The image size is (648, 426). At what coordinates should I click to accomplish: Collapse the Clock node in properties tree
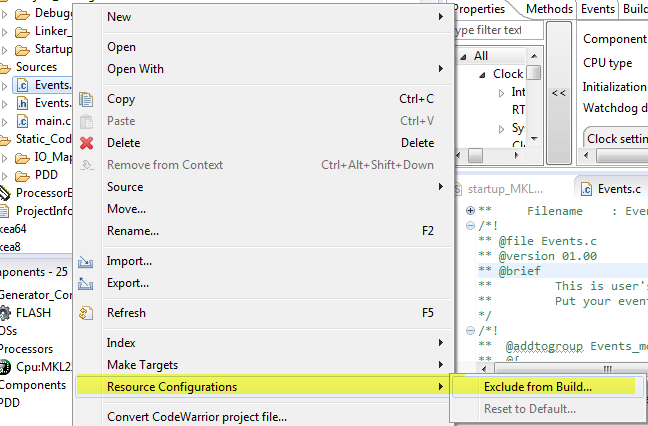pos(482,75)
